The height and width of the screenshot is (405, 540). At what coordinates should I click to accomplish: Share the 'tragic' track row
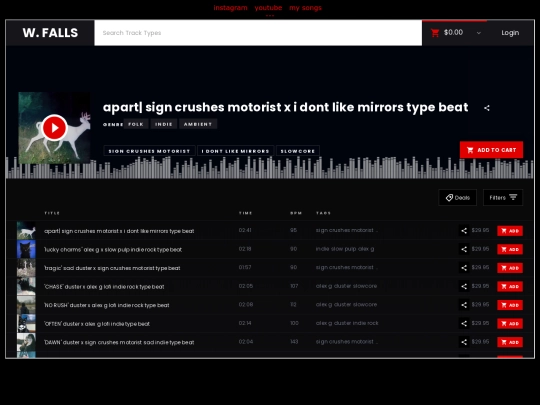coord(464,268)
